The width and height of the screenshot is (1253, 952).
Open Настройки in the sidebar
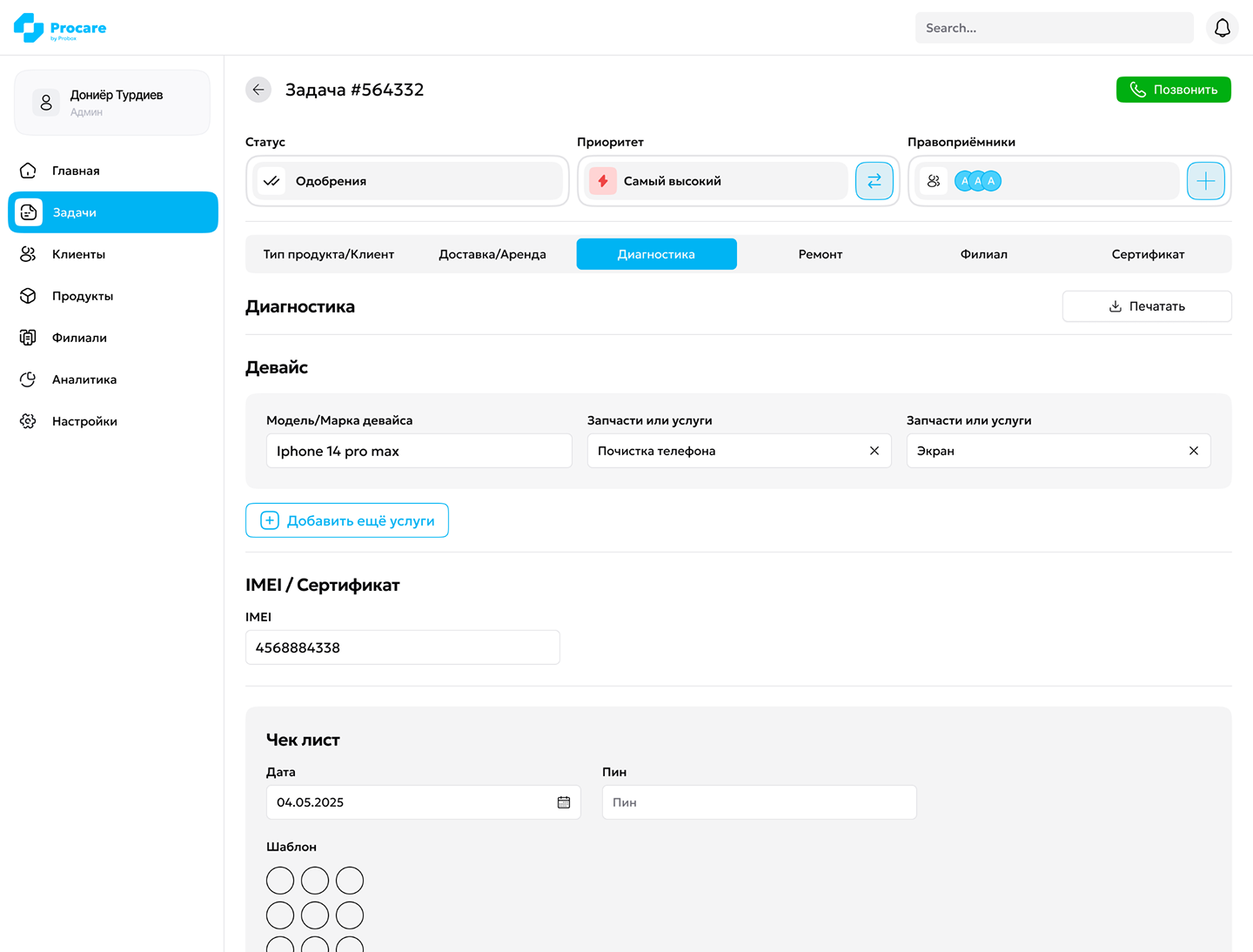[x=84, y=421]
